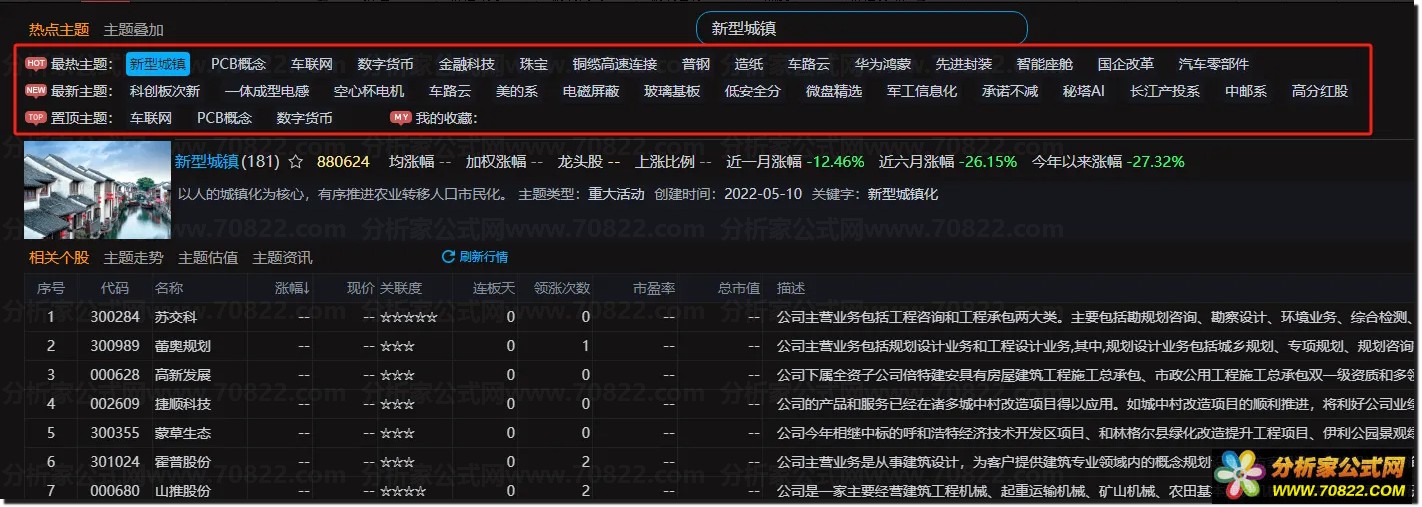
Task: Select the 高分红股 theme
Action: click(1320, 91)
